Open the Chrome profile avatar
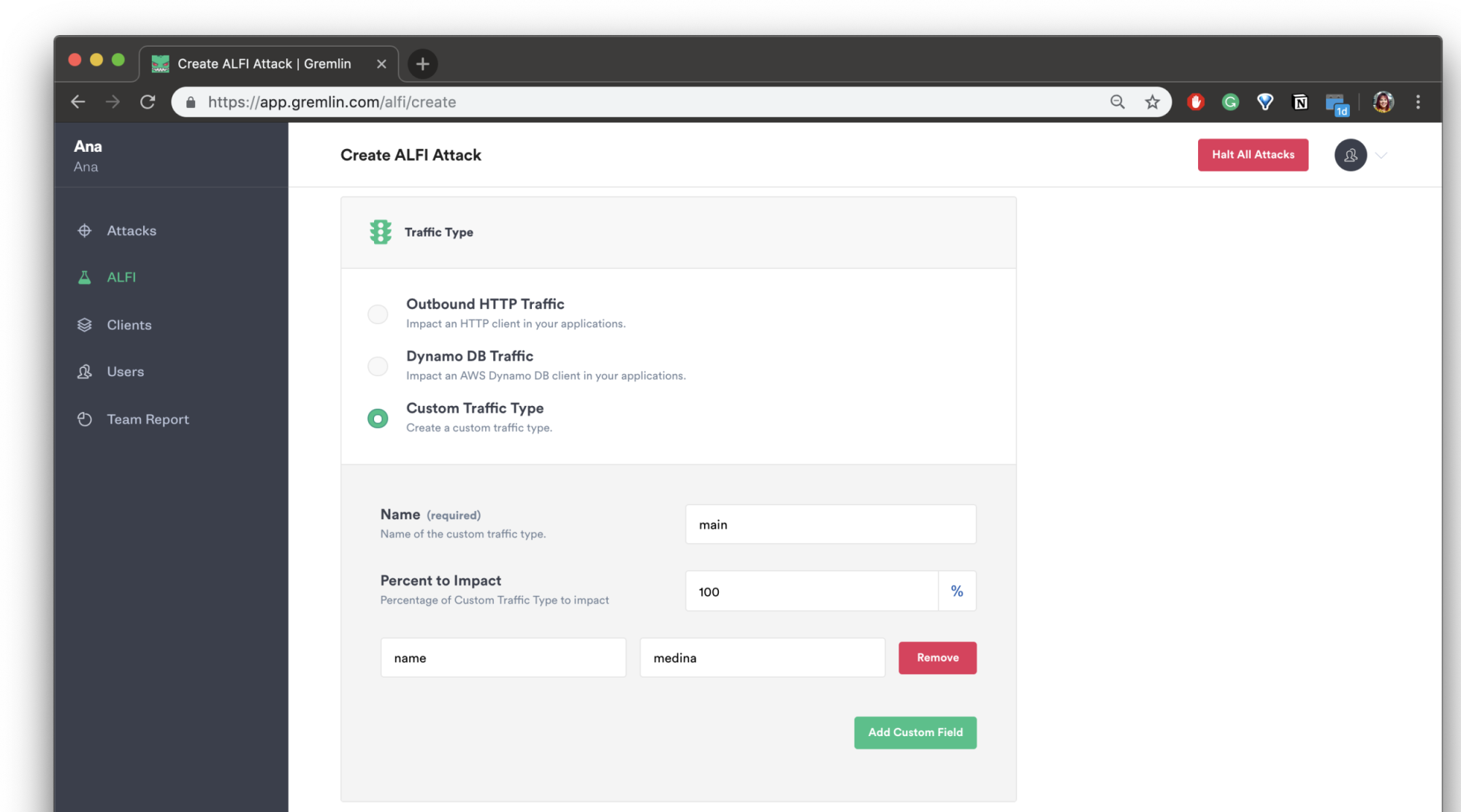The height and width of the screenshot is (812, 1461). [1384, 102]
